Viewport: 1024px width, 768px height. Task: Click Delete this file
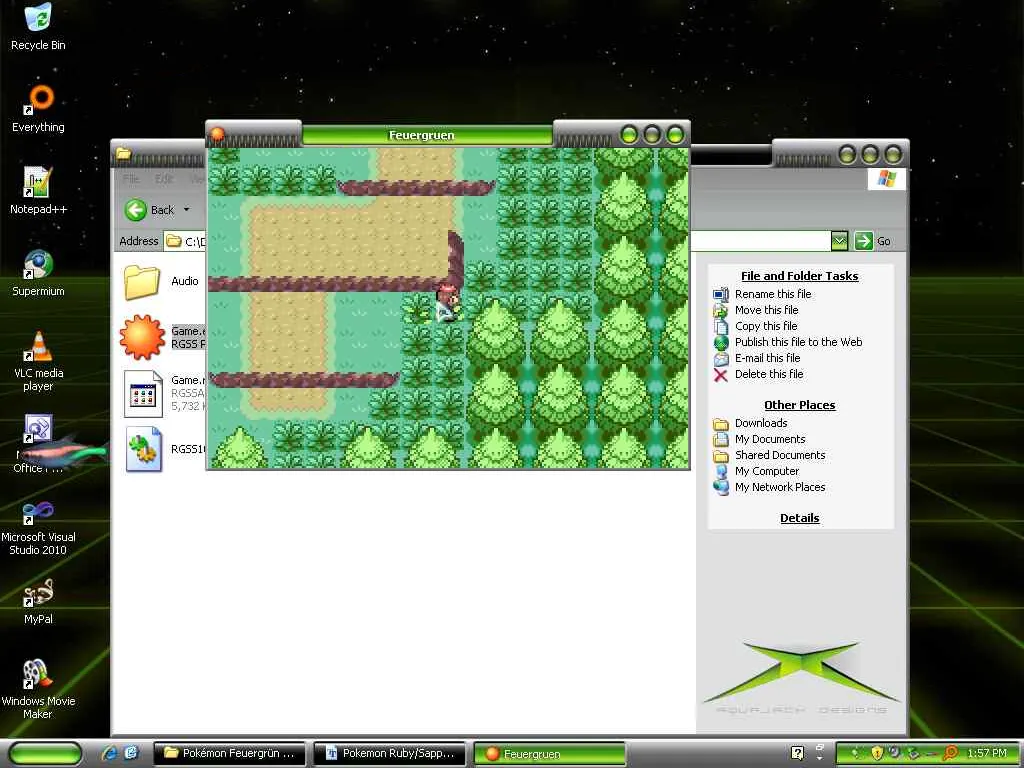pos(769,374)
